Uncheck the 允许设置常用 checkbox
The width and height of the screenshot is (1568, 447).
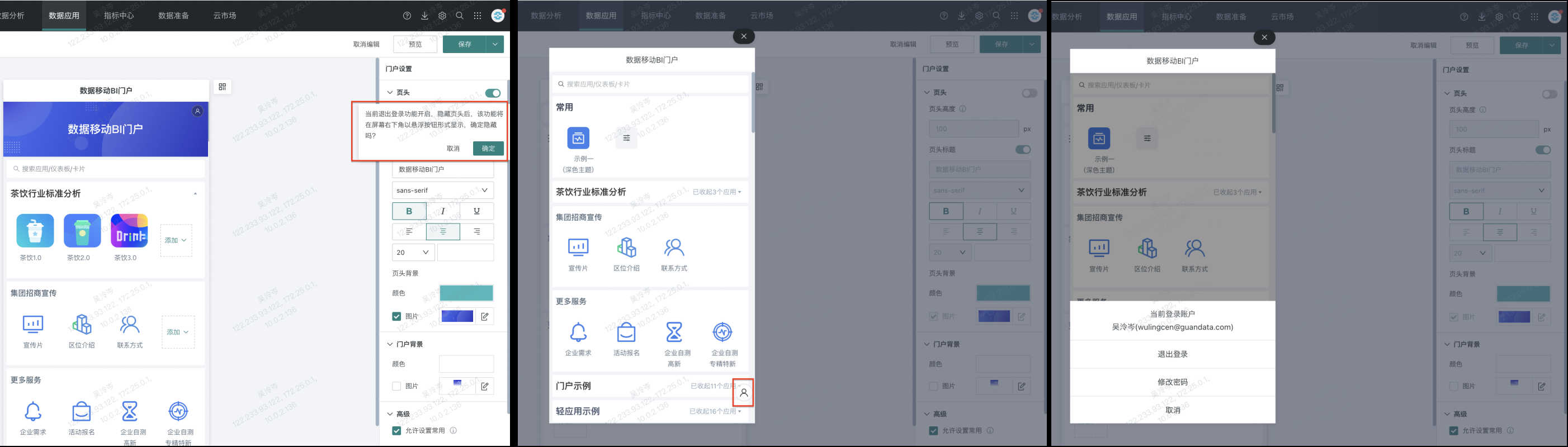(396, 431)
